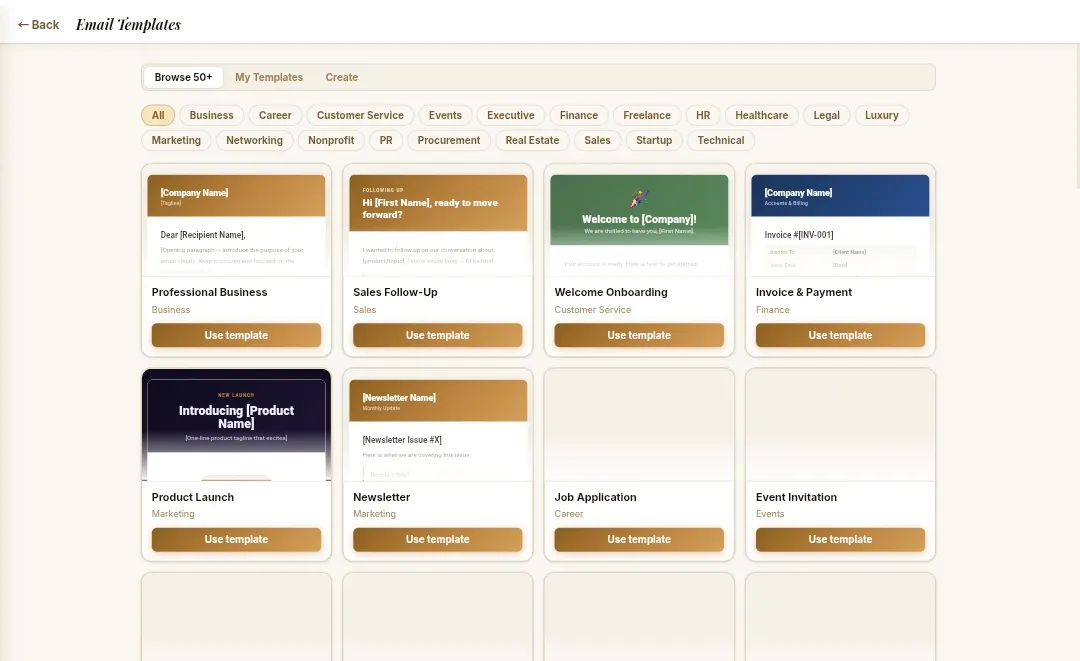Filter templates by Business category
The image size is (1080, 661).
(211, 115)
